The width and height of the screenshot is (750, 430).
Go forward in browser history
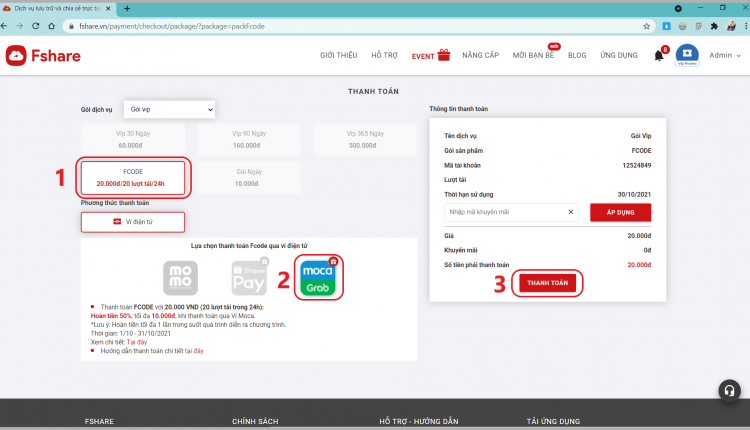tap(20, 26)
